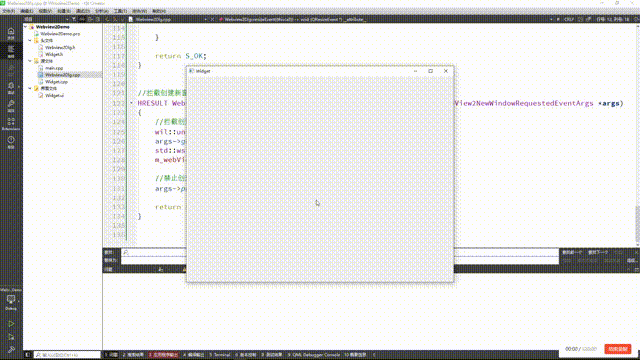The width and height of the screenshot is (640, 360).
Task: Switch to 1 问题 output pane
Action: tap(111, 355)
